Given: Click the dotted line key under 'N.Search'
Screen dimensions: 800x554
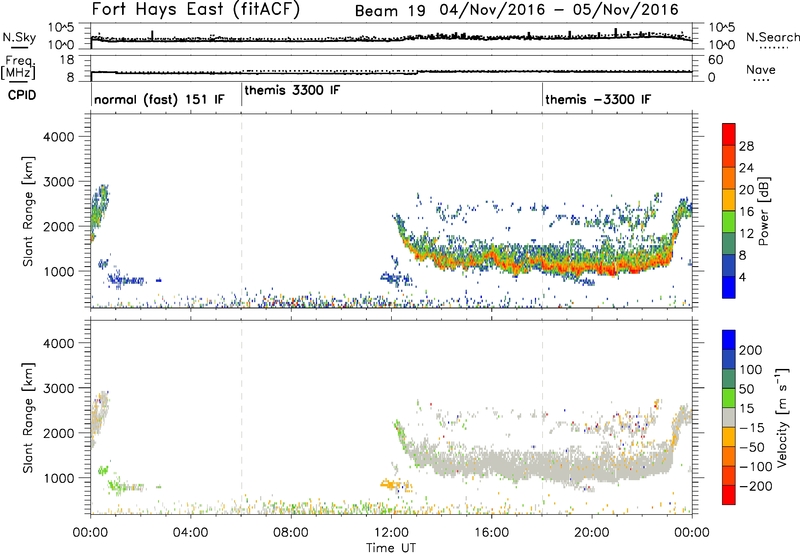Looking at the screenshot, I should 772,47.
